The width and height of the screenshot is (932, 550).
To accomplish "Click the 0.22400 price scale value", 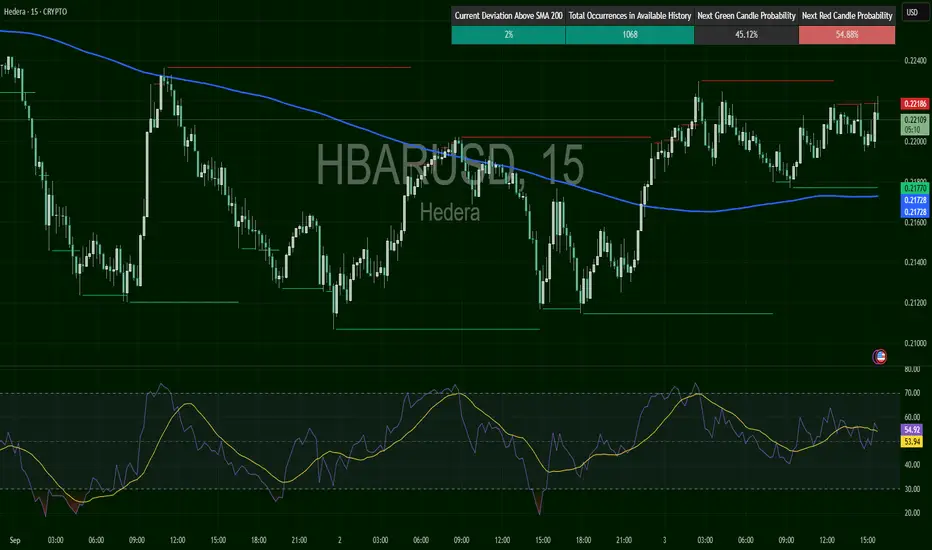I will pyautogui.click(x=915, y=61).
